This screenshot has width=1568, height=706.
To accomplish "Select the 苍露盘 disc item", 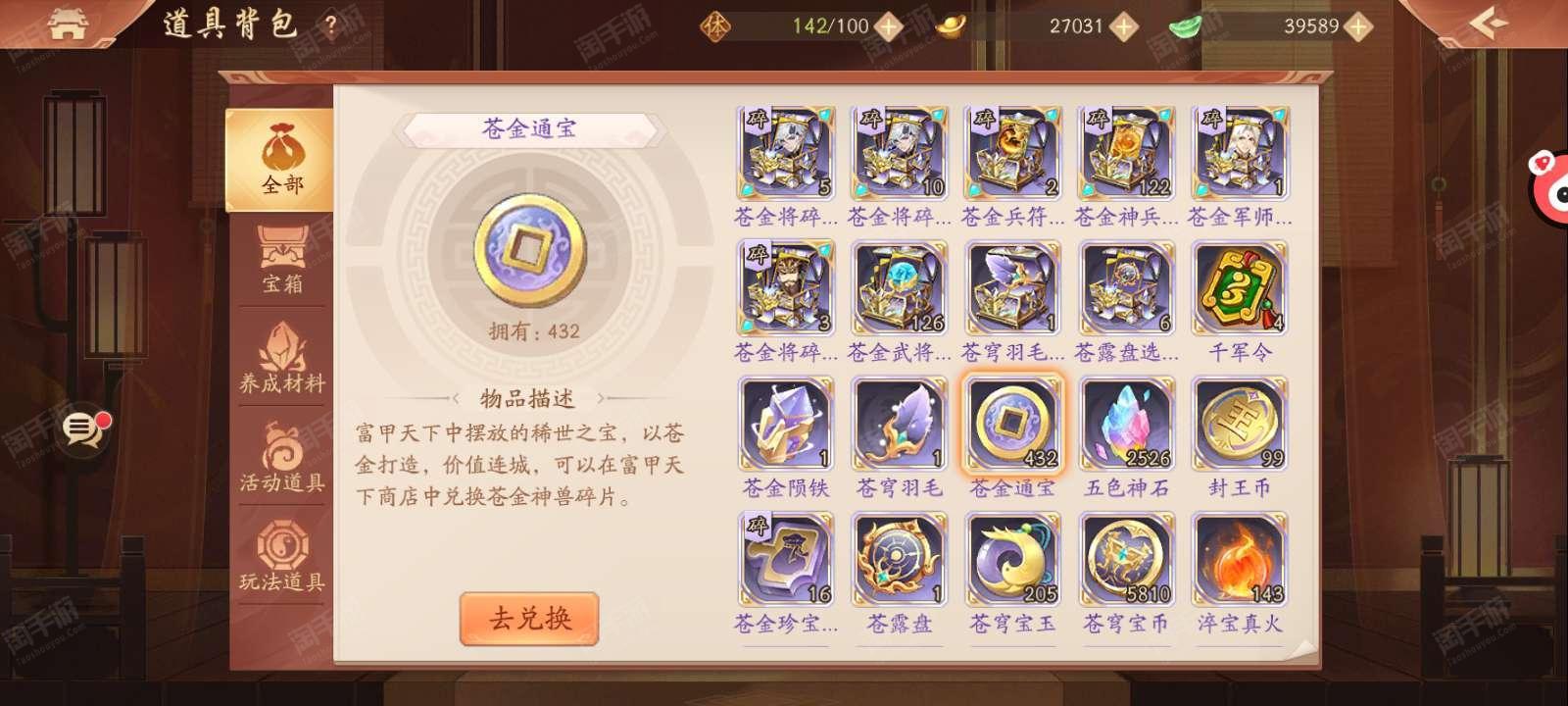I will click(x=899, y=559).
